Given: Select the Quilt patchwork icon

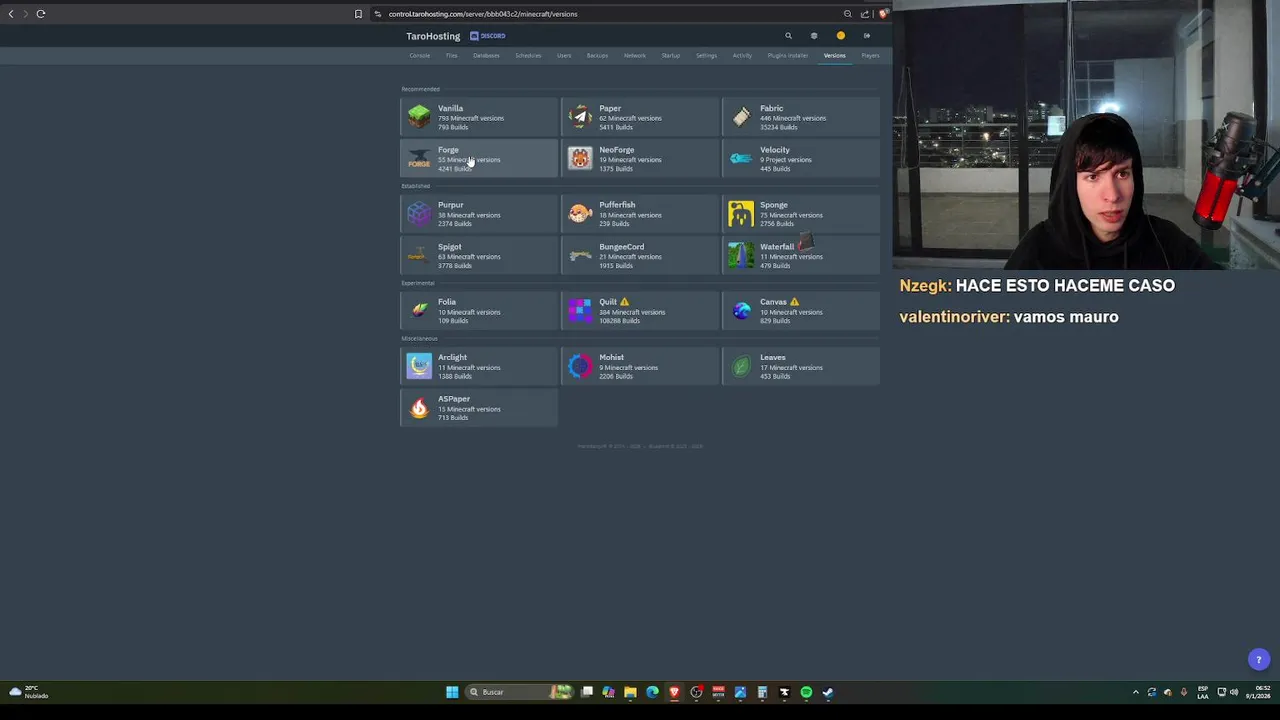Looking at the screenshot, I should coord(580,311).
